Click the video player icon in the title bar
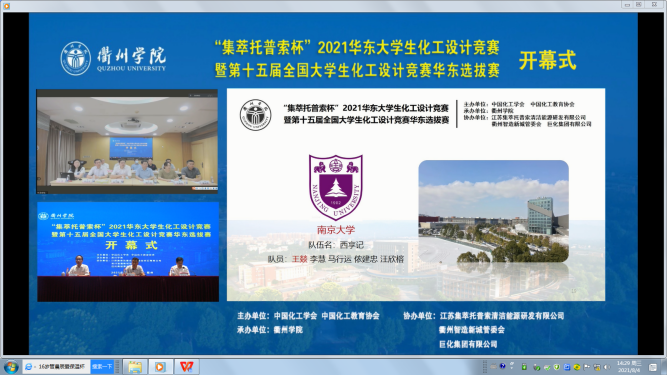 pos(6,6)
